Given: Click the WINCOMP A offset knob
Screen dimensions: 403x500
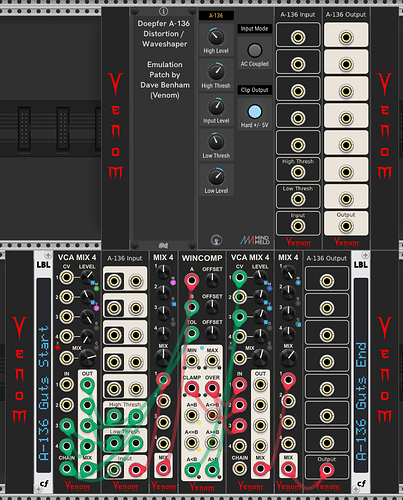Looking at the screenshot, I should (x=212, y=280).
